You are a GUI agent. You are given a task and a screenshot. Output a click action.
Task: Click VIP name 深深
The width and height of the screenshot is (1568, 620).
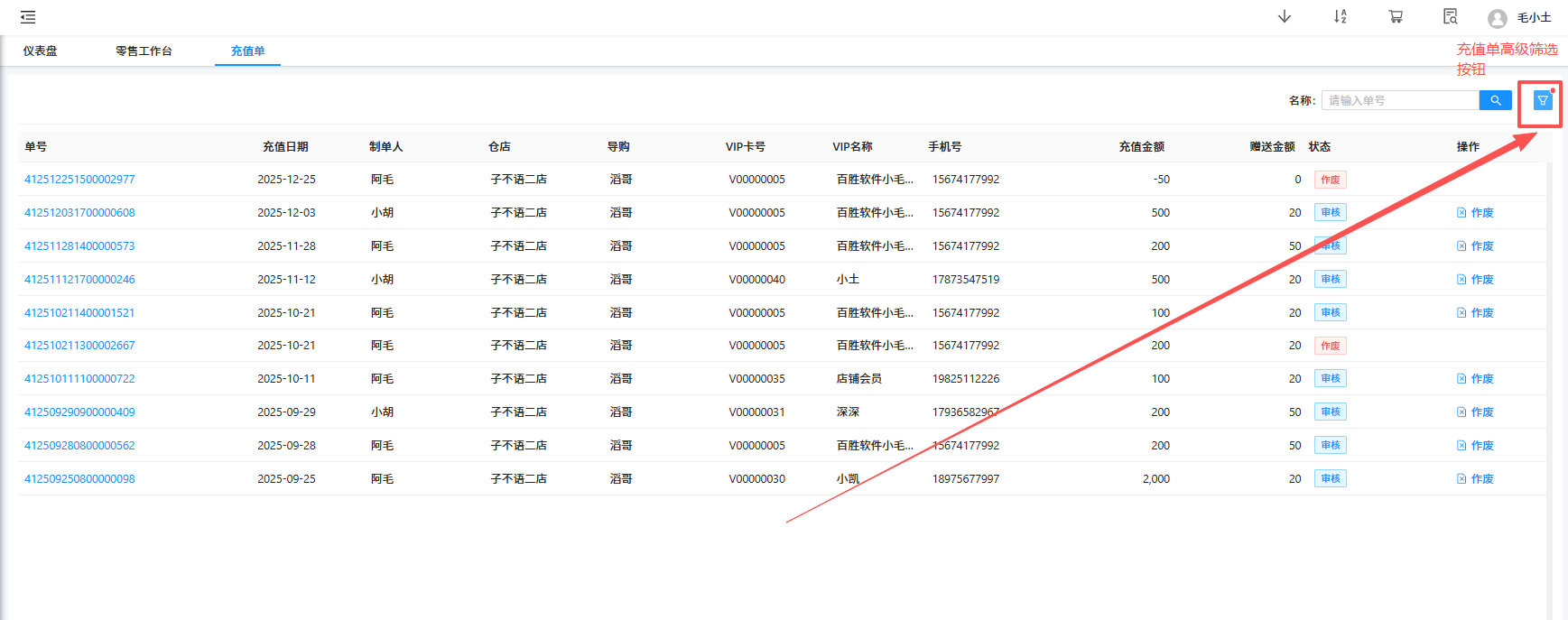pos(848,412)
